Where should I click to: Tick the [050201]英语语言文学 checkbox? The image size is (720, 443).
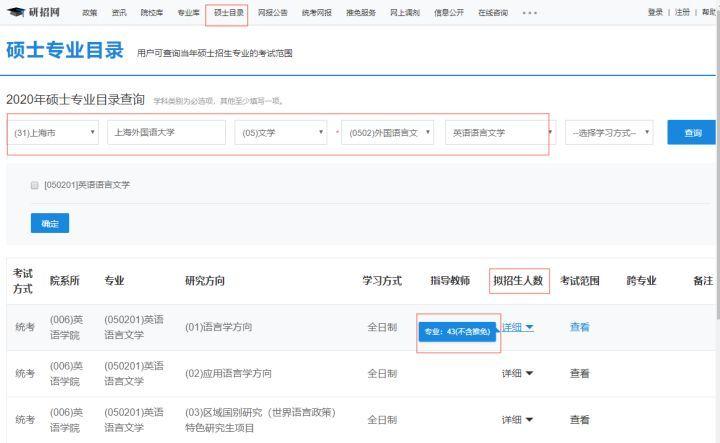point(34,185)
